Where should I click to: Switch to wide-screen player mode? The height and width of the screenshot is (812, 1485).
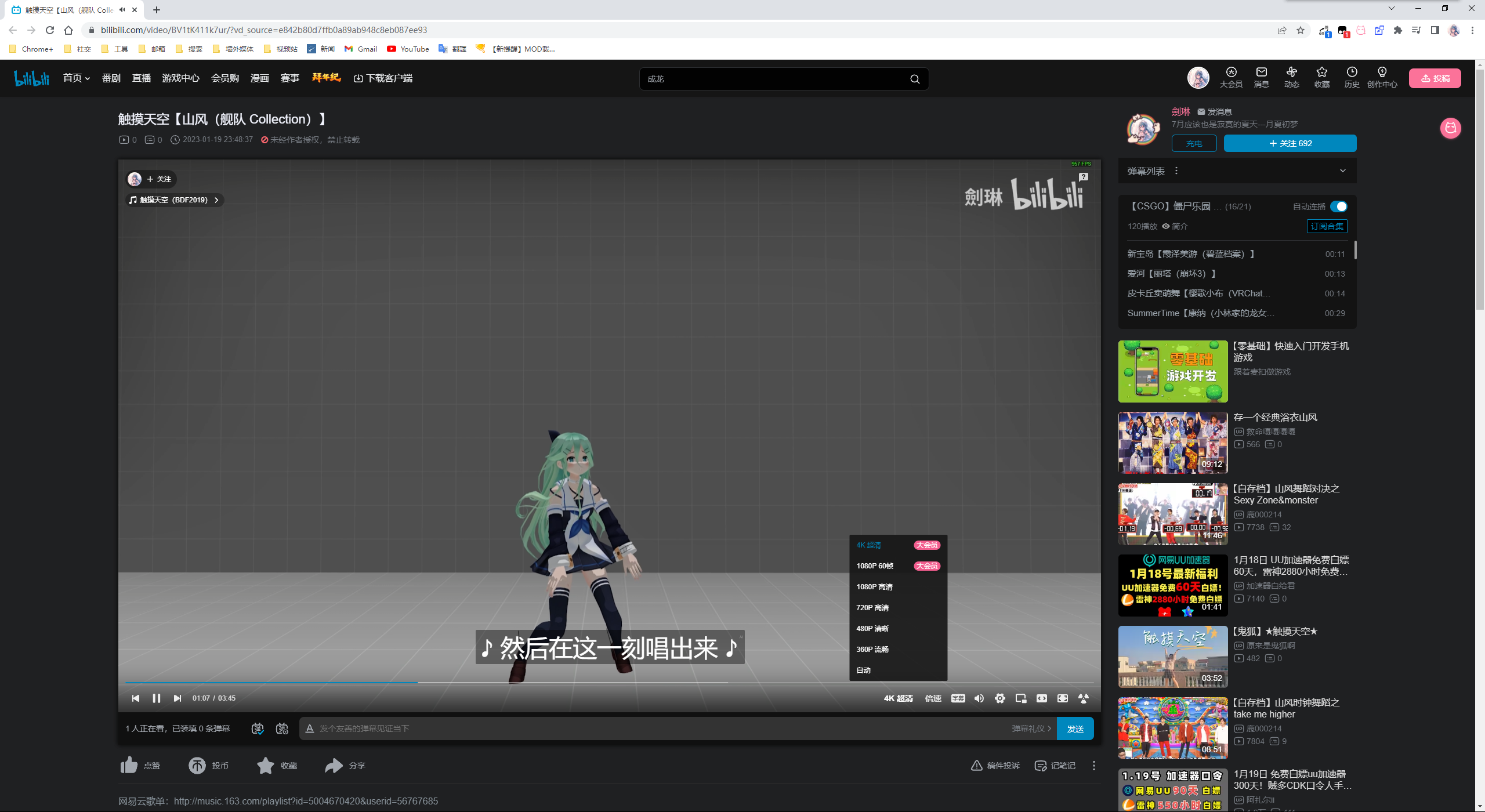point(1042,698)
